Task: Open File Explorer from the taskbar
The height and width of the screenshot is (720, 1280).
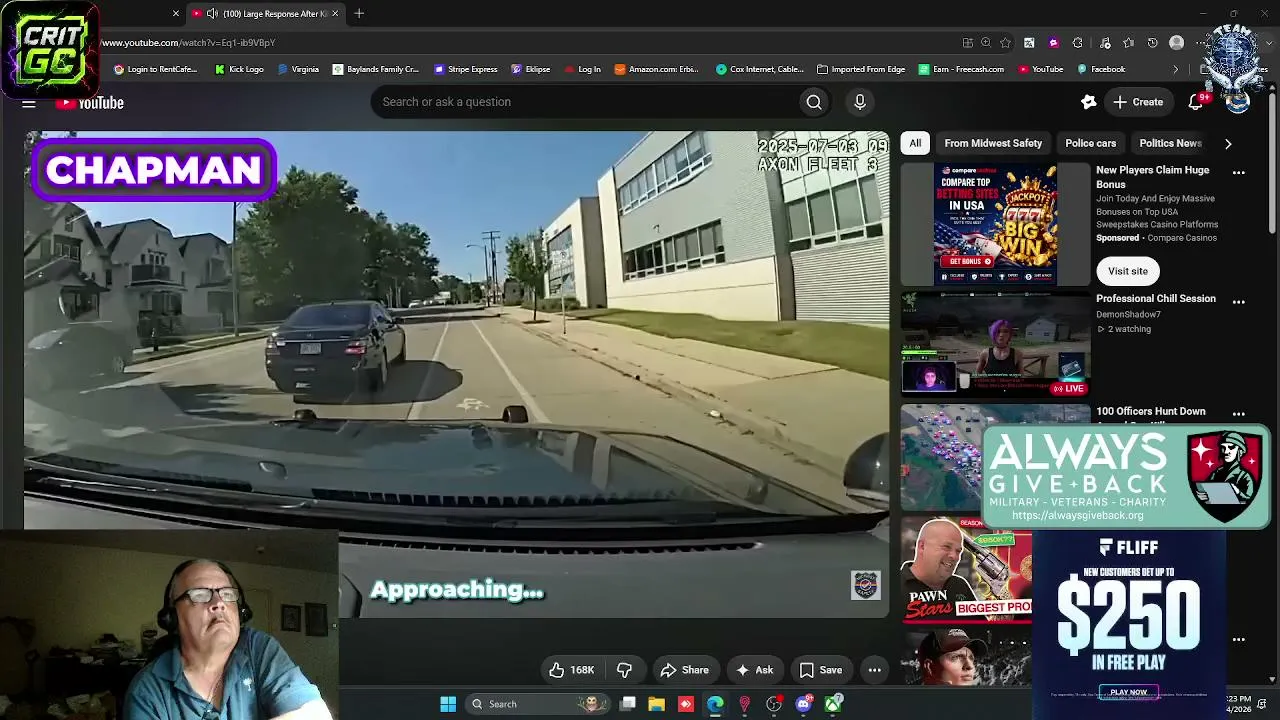Action: [656, 704]
